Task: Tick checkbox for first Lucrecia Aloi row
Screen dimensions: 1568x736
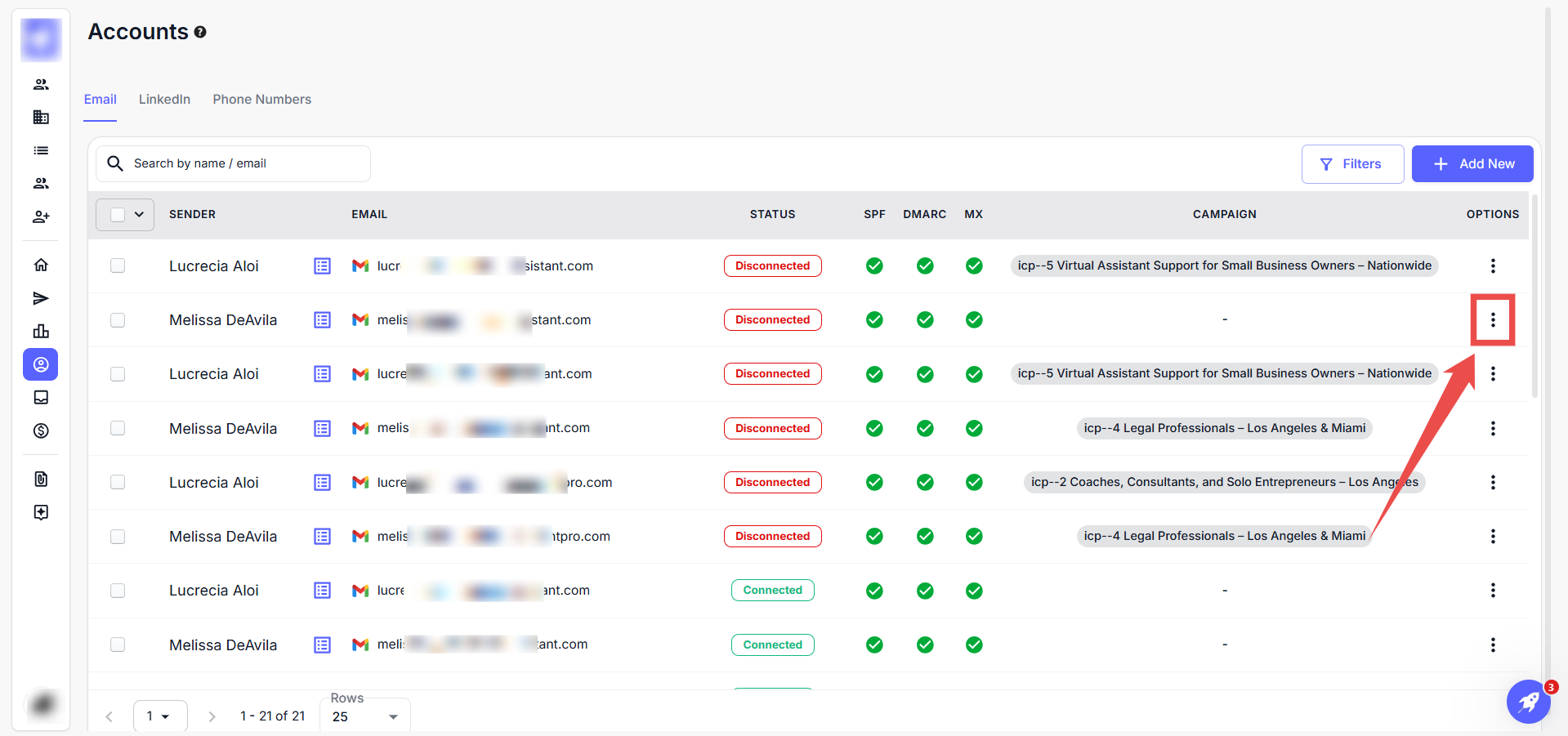Action: tap(118, 265)
